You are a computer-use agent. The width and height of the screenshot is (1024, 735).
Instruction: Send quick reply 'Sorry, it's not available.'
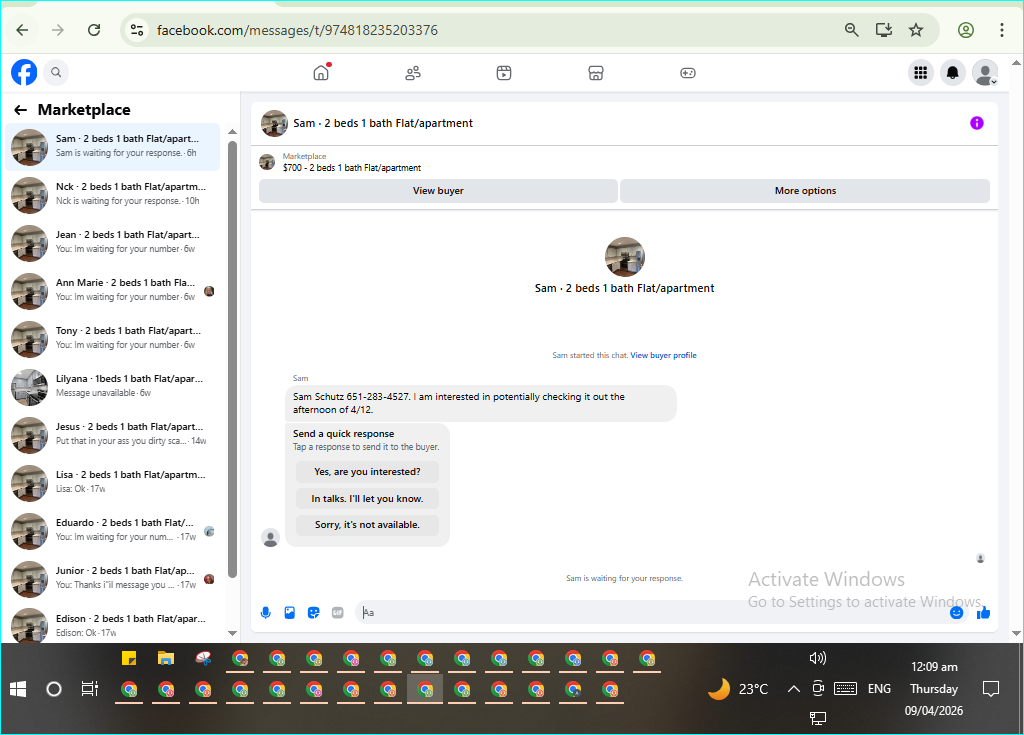point(367,525)
